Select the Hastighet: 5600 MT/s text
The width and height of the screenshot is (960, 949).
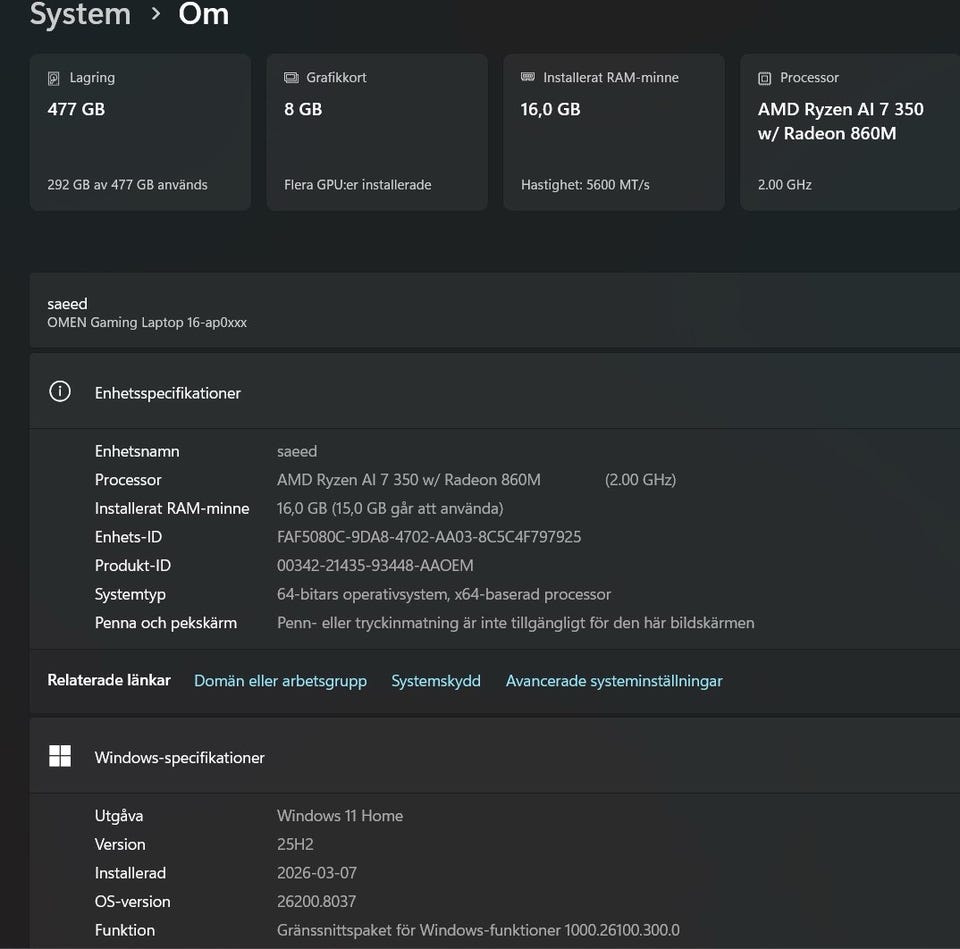pyautogui.click(x=585, y=185)
